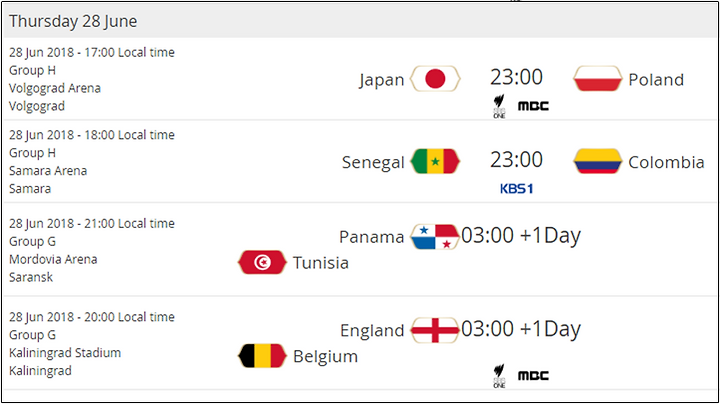Screen dimensions: 720x404
Task: Click the Kaliningrad Stadium venue text
Action: (65, 353)
